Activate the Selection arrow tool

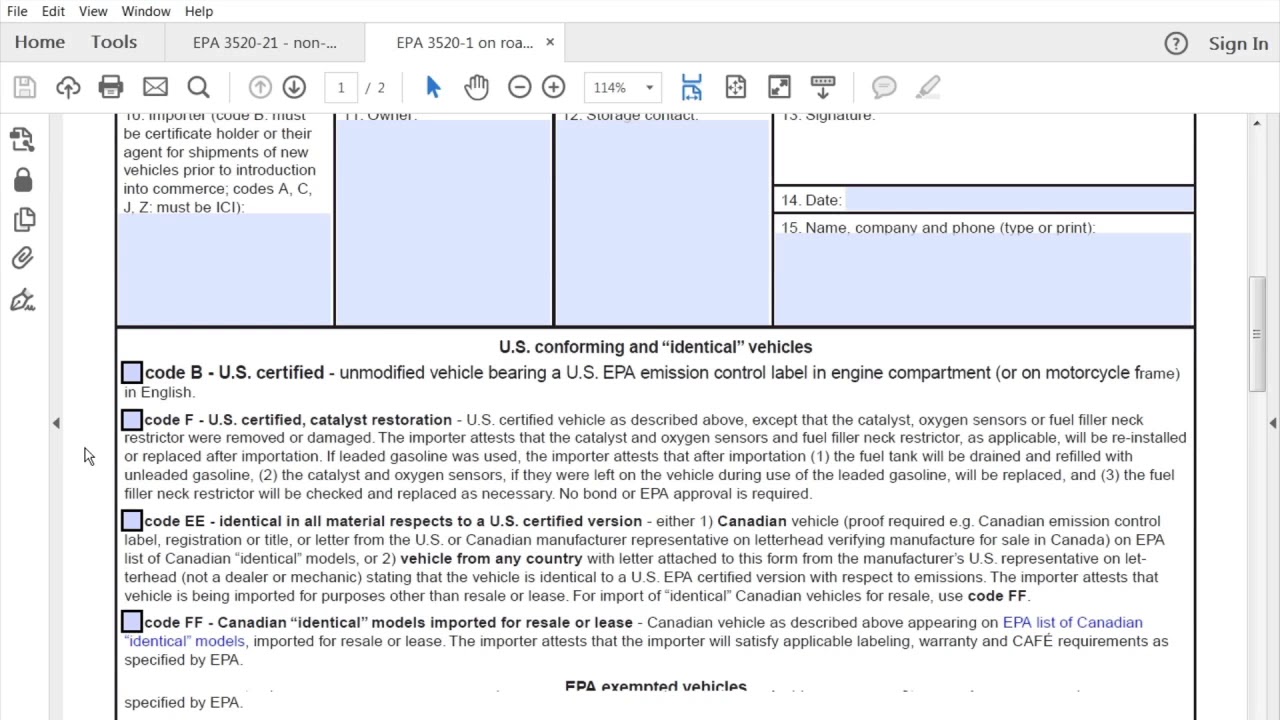click(x=433, y=87)
